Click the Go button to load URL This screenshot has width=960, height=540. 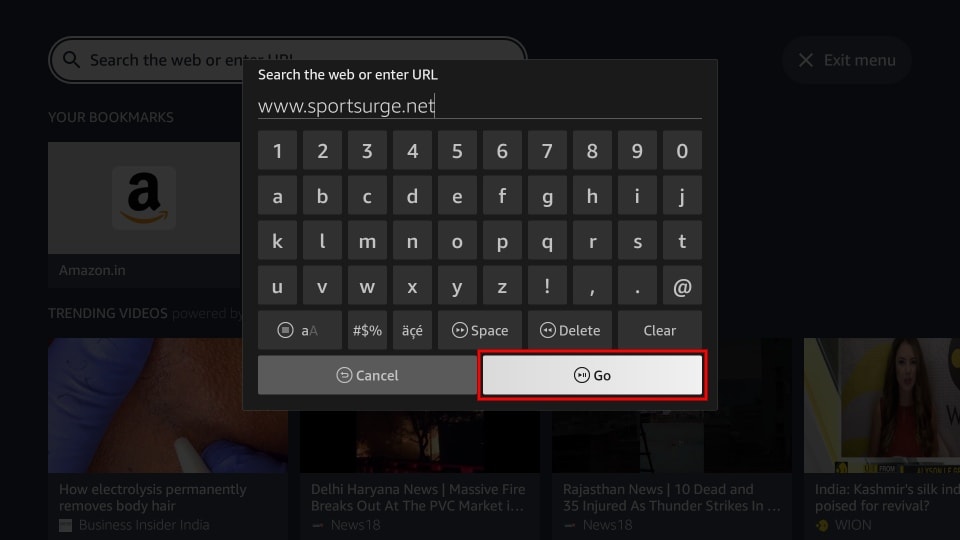tap(592, 375)
